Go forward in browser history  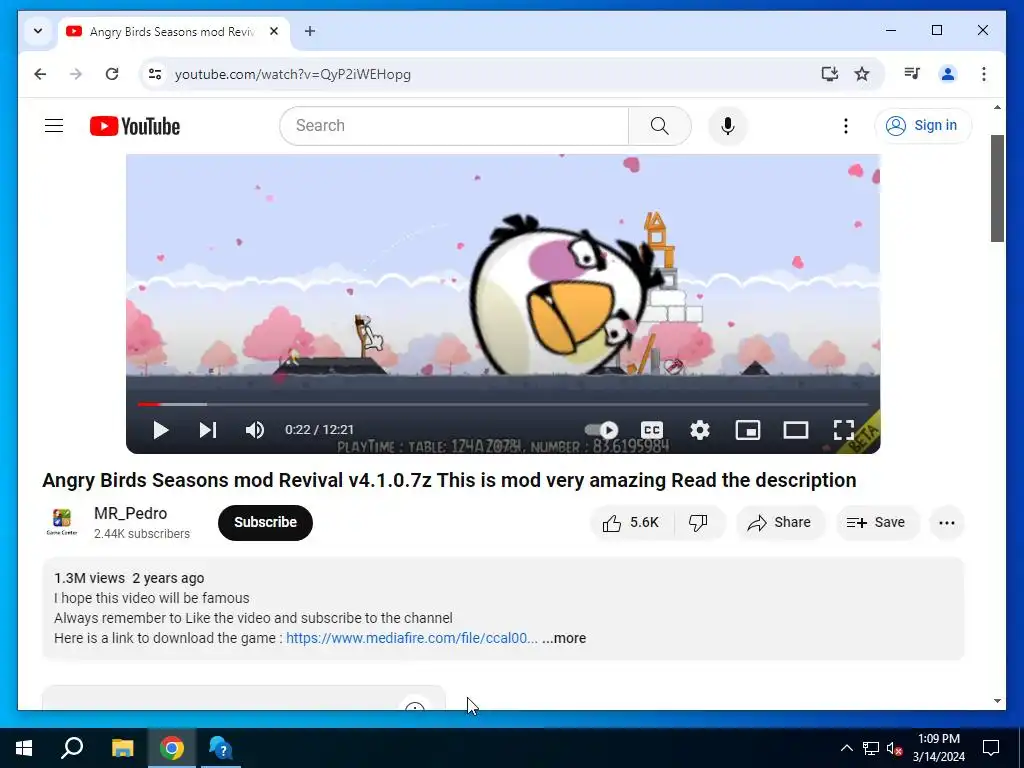coord(76,74)
